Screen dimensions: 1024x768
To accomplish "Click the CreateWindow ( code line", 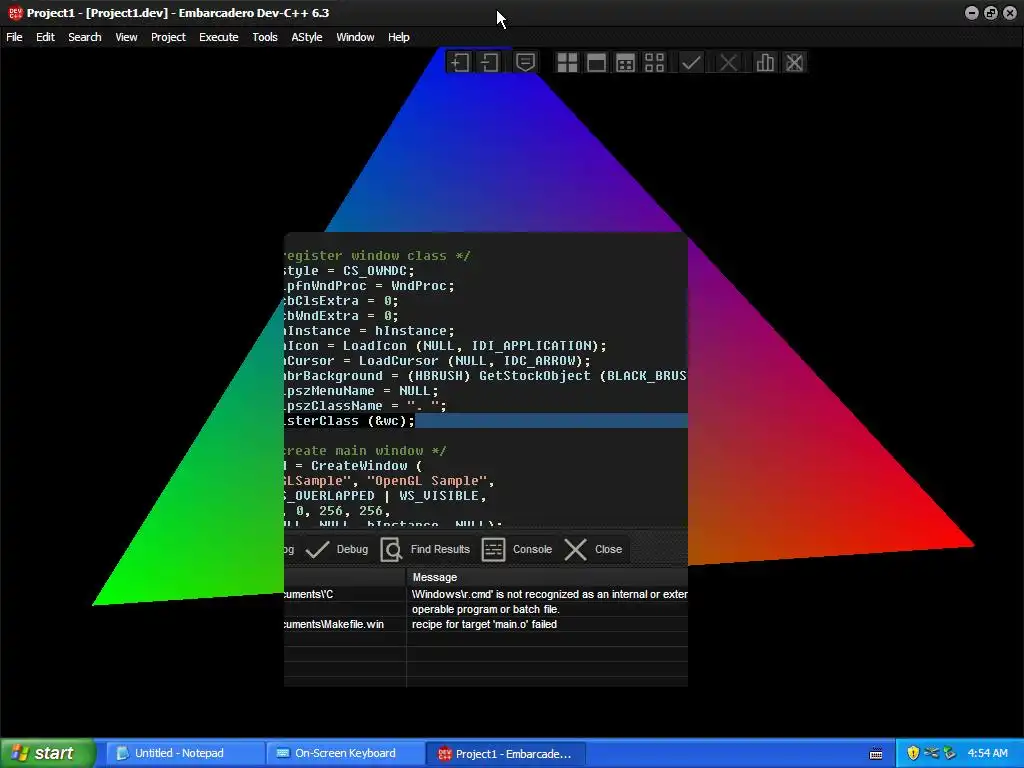I will click(353, 466).
